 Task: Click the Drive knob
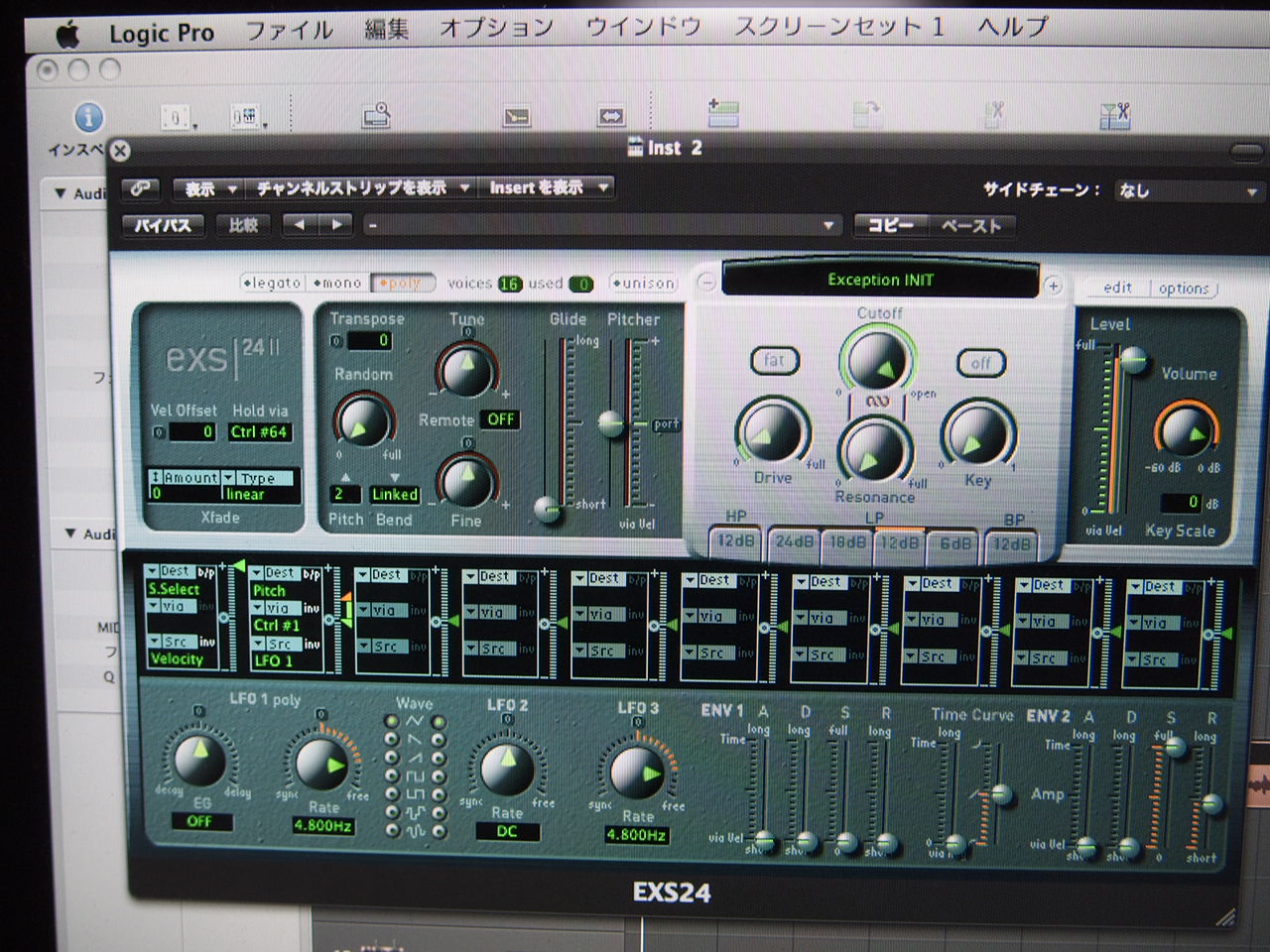(x=772, y=432)
